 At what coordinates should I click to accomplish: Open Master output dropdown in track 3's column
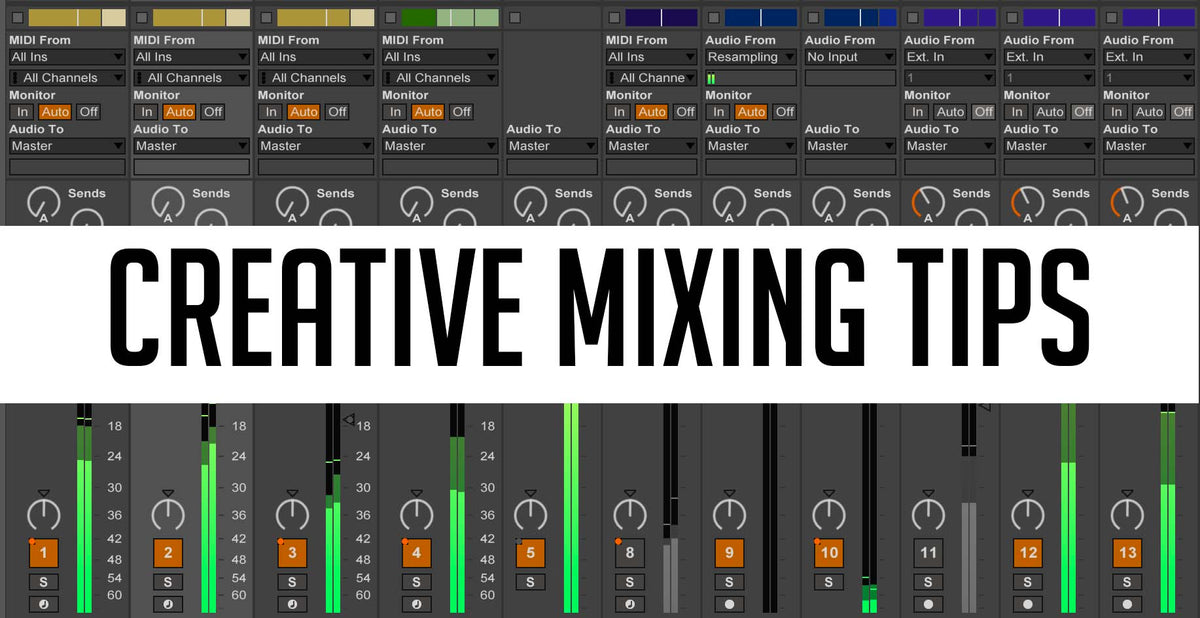click(316, 146)
